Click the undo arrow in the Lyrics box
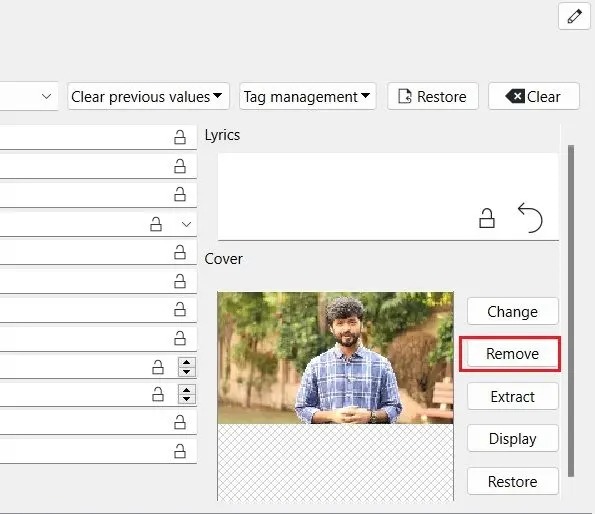Viewport: 595px width, 514px height. pyautogui.click(x=530, y=218)
